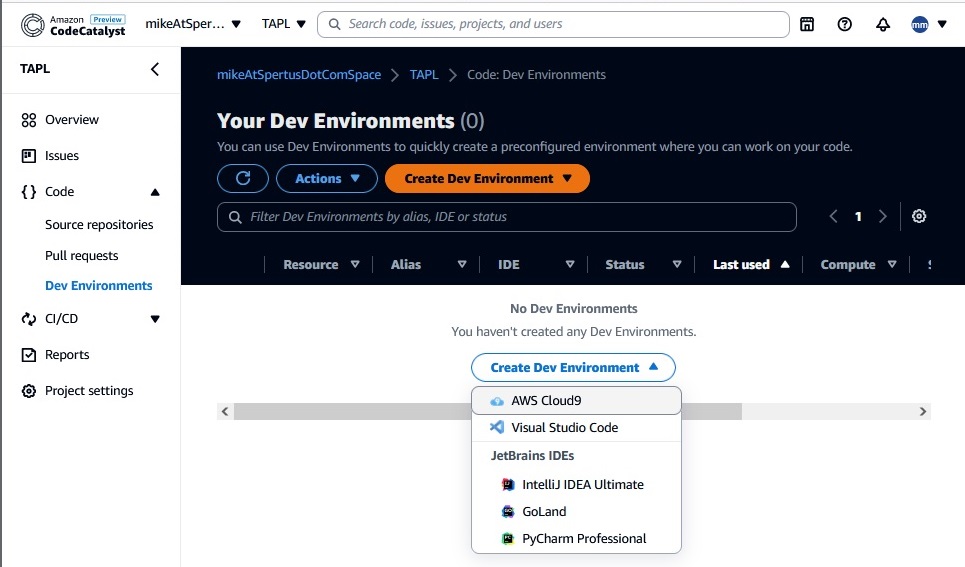Click the Overview grid icon
Screen dimensions: 965x567
click(x=29, y=120)
